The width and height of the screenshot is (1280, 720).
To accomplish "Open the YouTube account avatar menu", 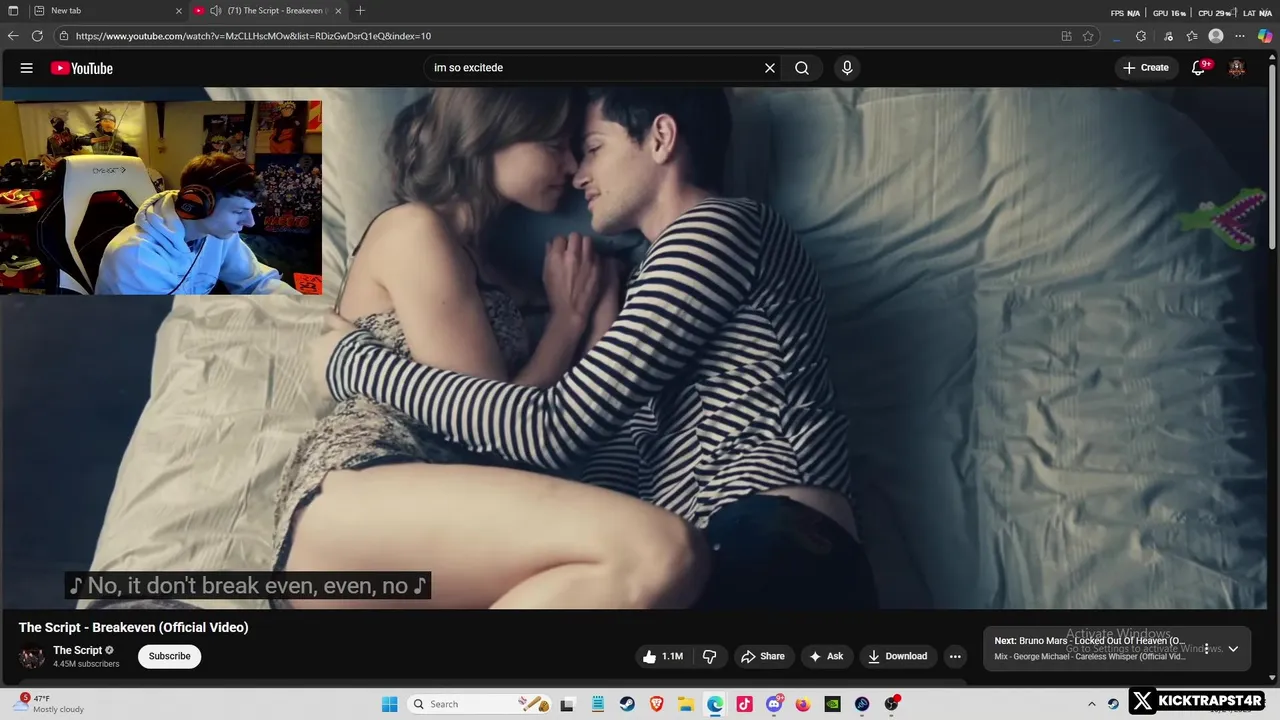I will point(1237,68).
